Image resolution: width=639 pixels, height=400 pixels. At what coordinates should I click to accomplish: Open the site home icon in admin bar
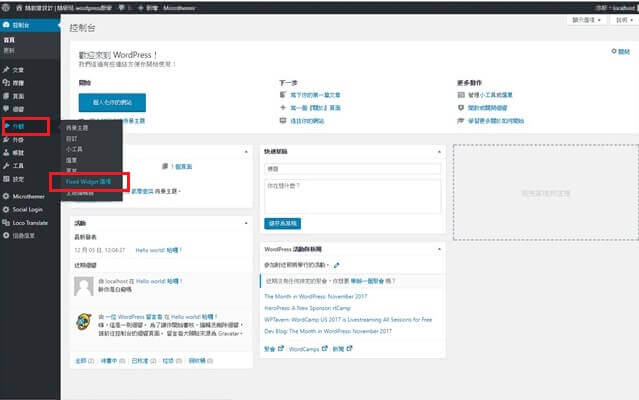pyautogui.click(x=20, y=8)
